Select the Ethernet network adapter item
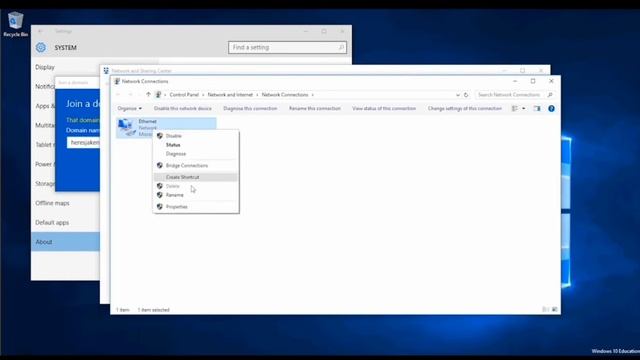640x360 pixels. coord(166,127)
